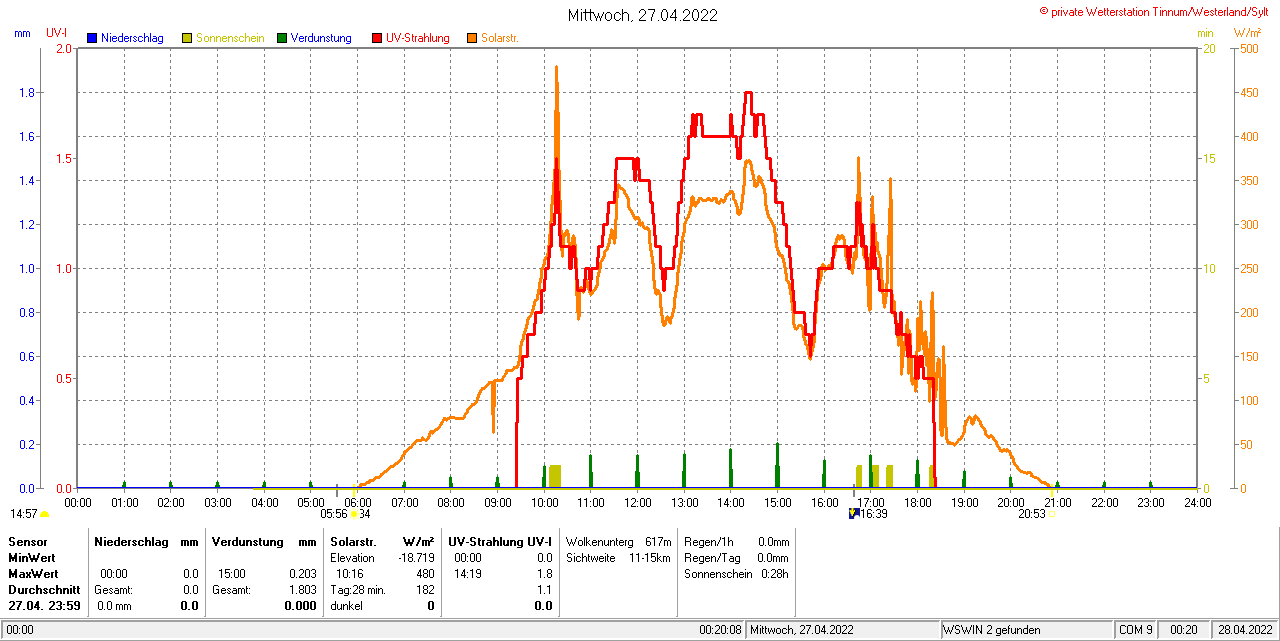Click the orange Solarstr. legend swatch
The width and height of the screenshot is (1280, 641).
click(472, 38)
